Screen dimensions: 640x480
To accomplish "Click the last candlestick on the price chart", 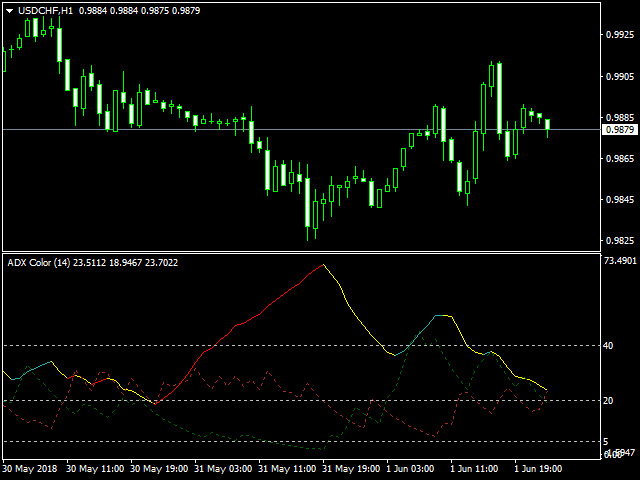I will (547, 125).
